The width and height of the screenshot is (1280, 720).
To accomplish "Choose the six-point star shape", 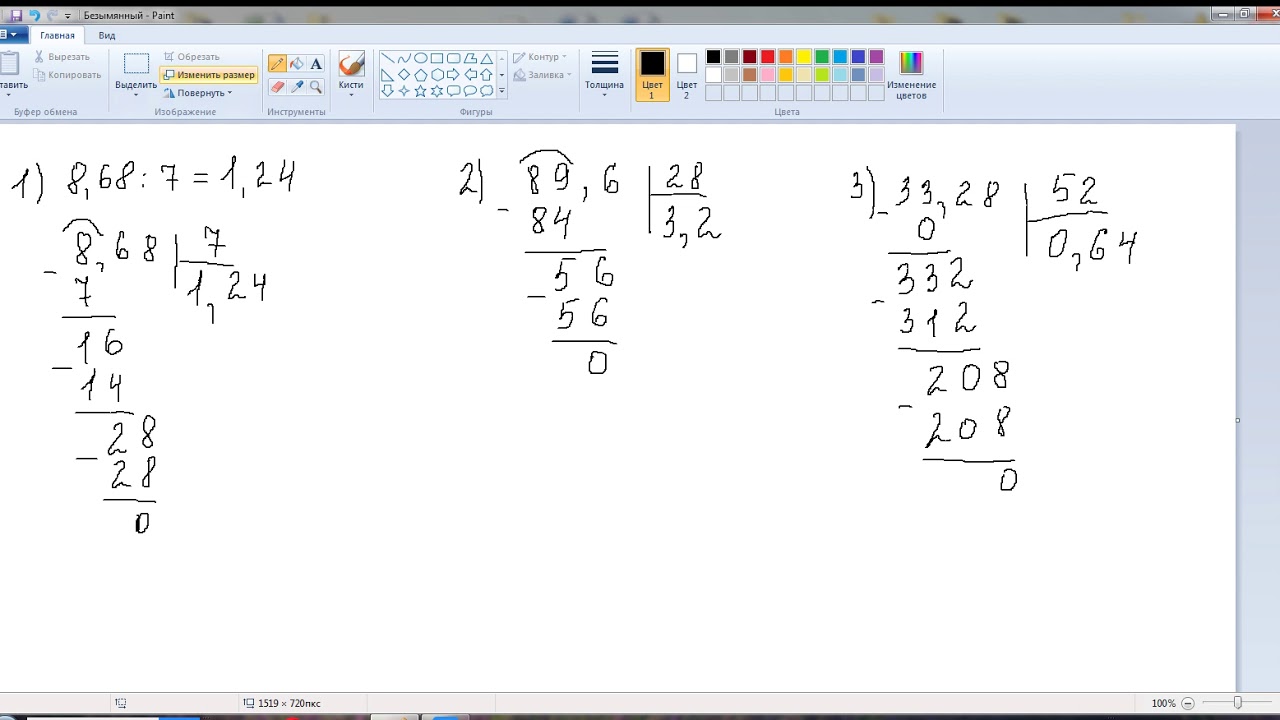I will (x=437, y=91).
